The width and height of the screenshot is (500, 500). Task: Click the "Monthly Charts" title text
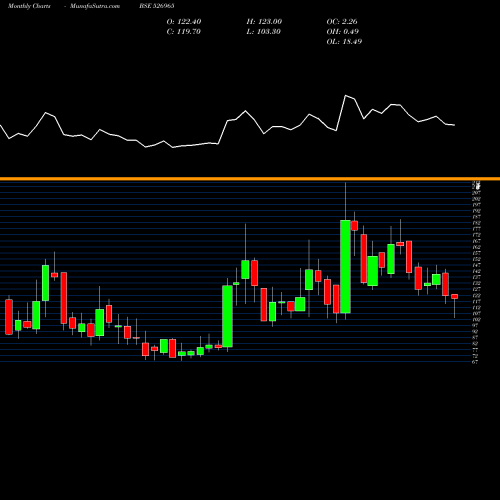pos(29,6)
